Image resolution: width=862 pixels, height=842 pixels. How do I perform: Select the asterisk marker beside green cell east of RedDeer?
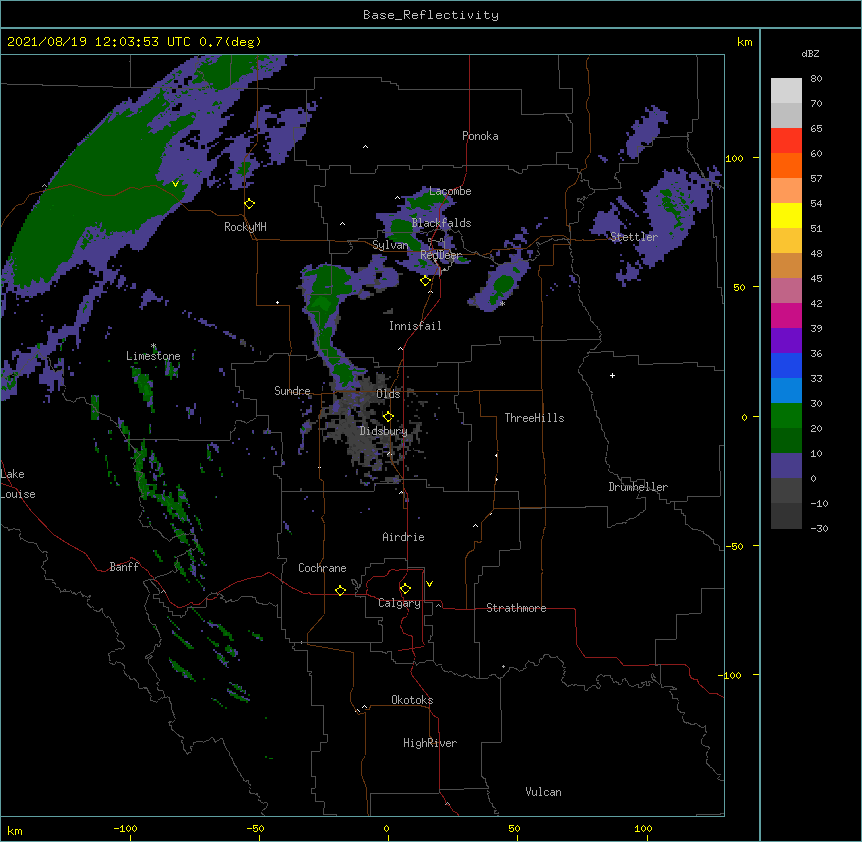click(x=502, y=303)
